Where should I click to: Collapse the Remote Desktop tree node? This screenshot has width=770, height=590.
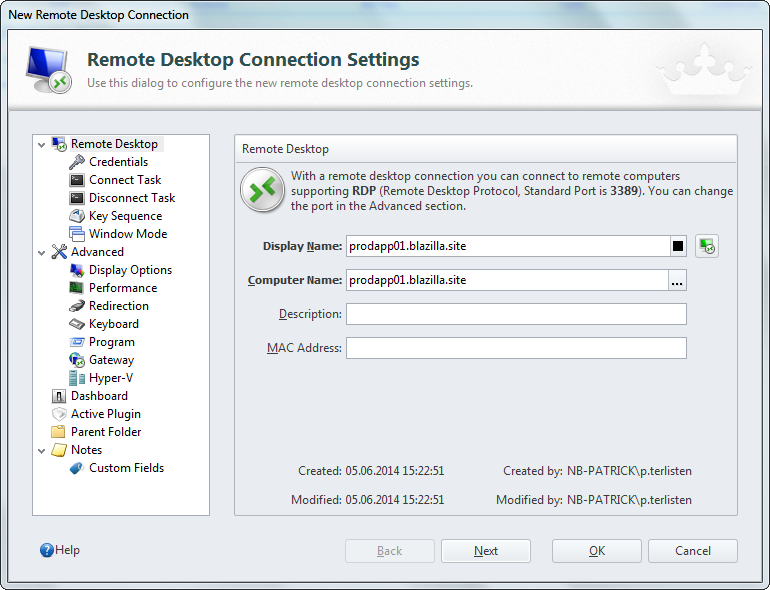[42, 145]
